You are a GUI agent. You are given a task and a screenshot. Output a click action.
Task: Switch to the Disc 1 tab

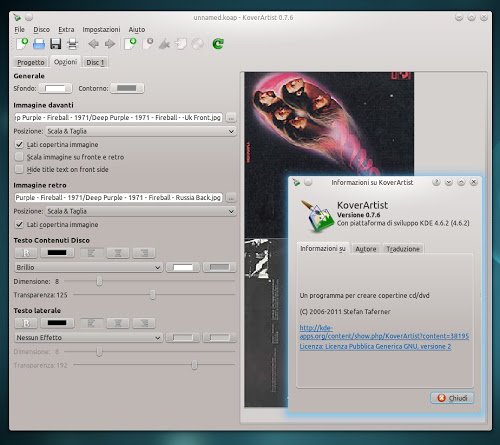(95, 62)
